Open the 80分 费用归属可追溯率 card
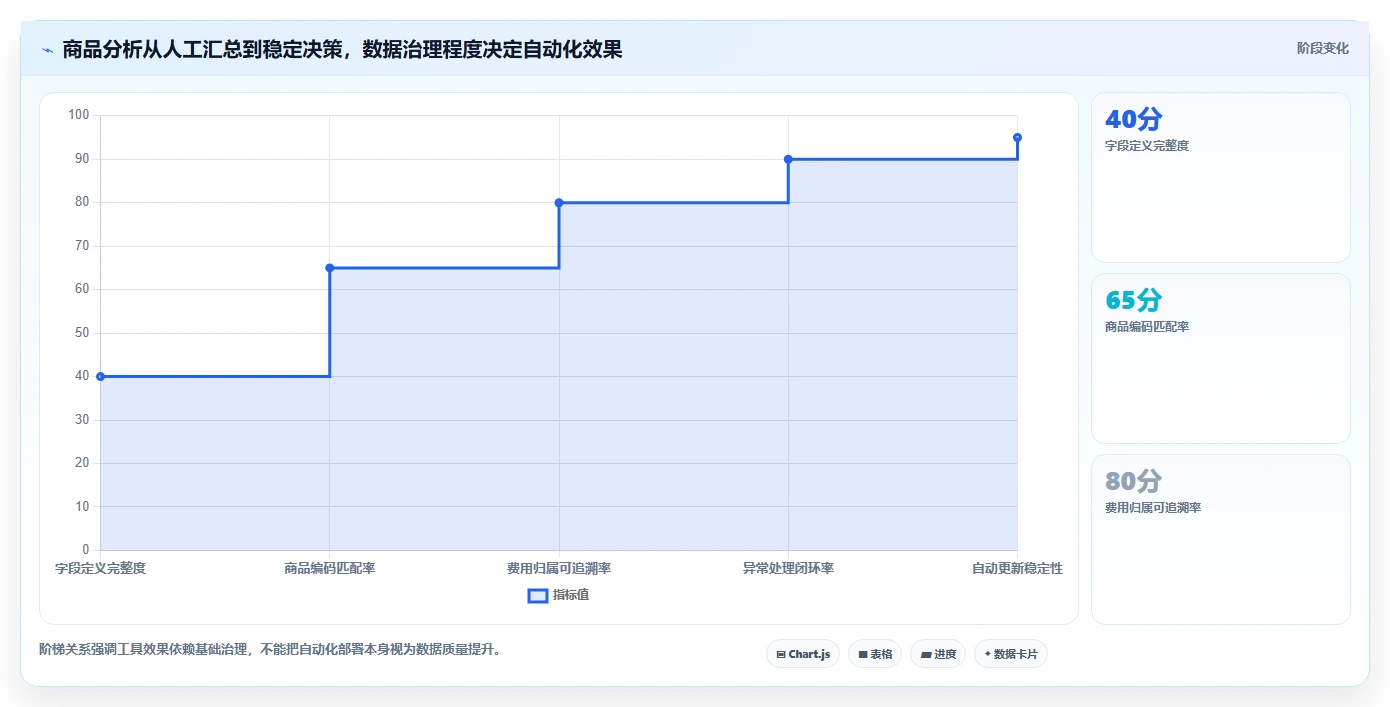The image size is (1390, 707). (x=1220, y=539)
